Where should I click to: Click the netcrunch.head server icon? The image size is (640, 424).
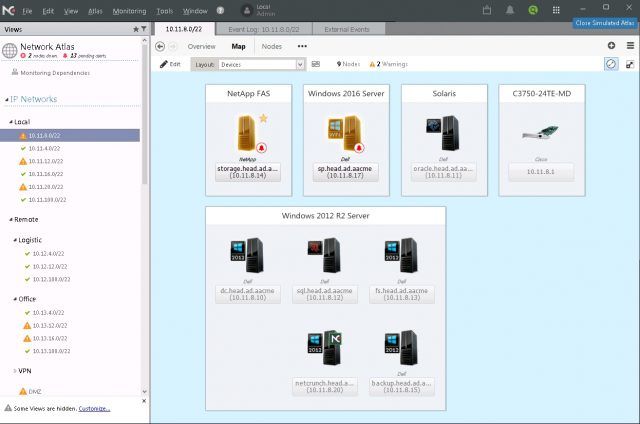(324, 348)
